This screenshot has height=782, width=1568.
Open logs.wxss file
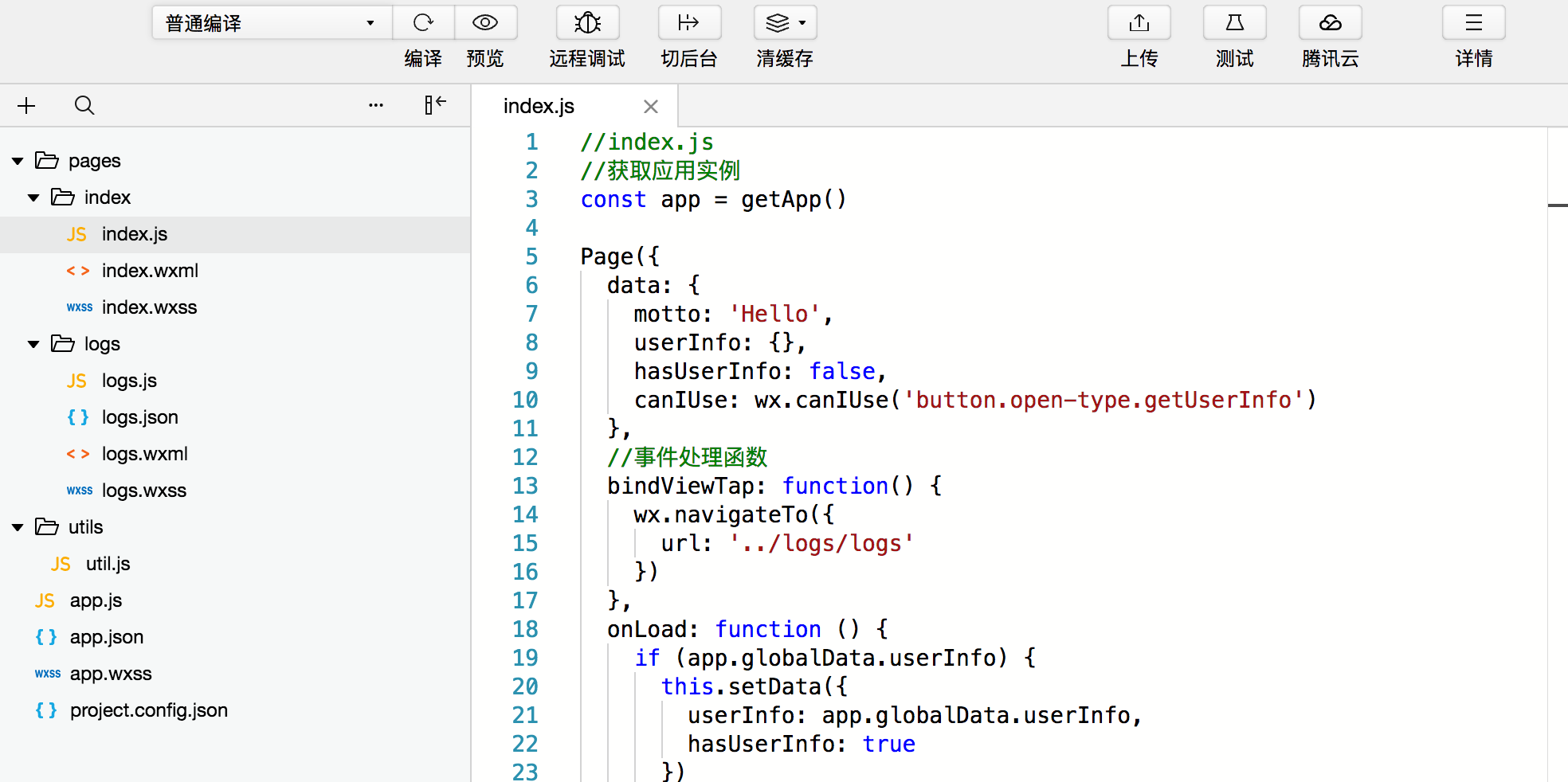(143, 491)
